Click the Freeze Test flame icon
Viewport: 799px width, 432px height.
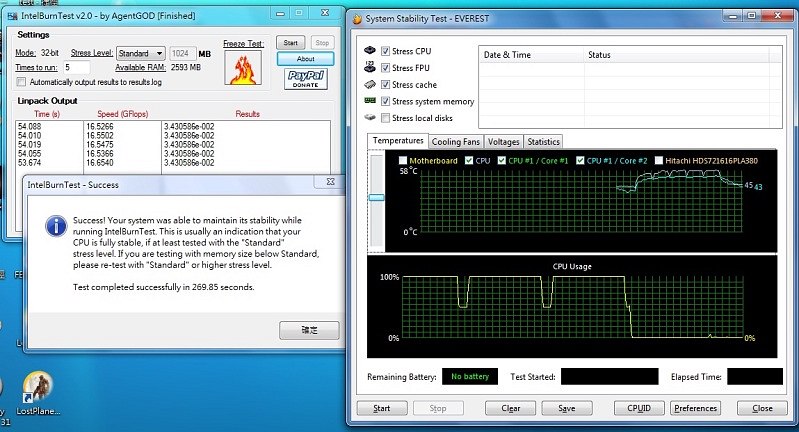point(243,67)
